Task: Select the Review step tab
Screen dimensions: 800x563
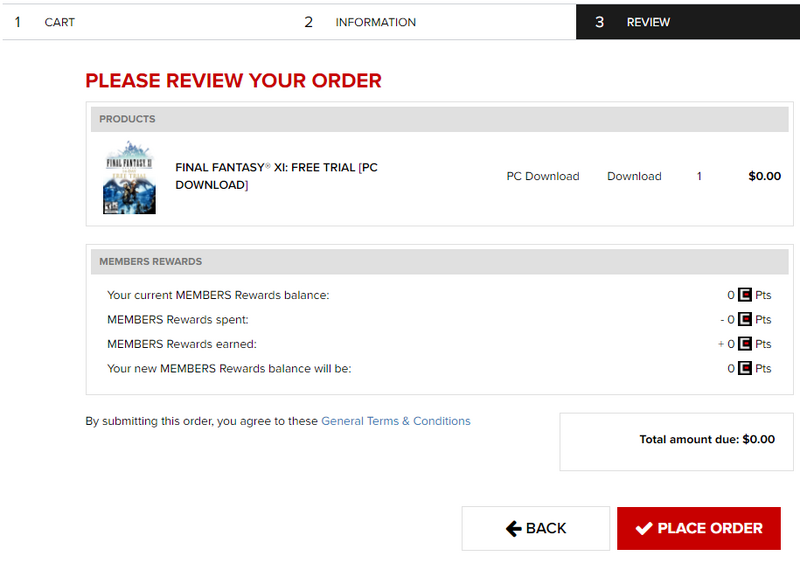Action: 688,22
